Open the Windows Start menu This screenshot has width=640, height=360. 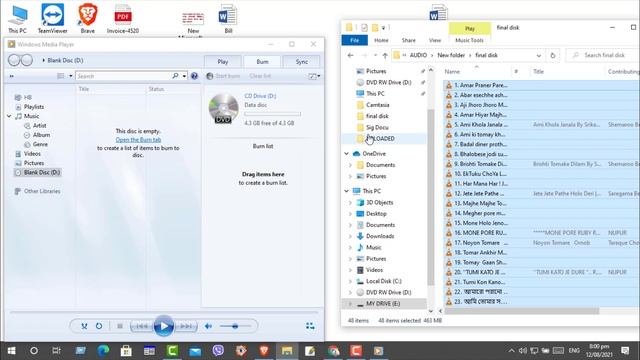pos(11,351)
